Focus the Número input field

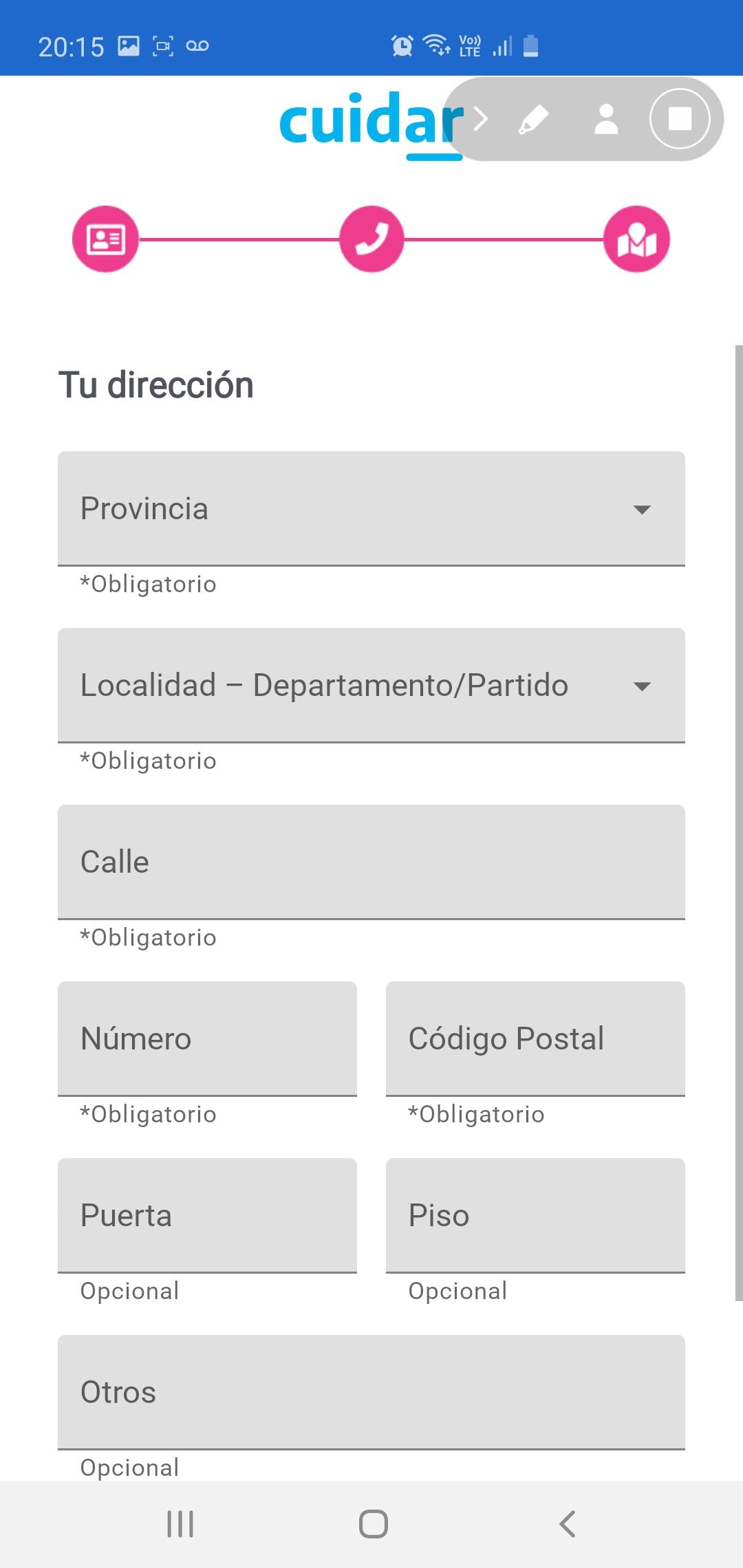coord(207,1038)
